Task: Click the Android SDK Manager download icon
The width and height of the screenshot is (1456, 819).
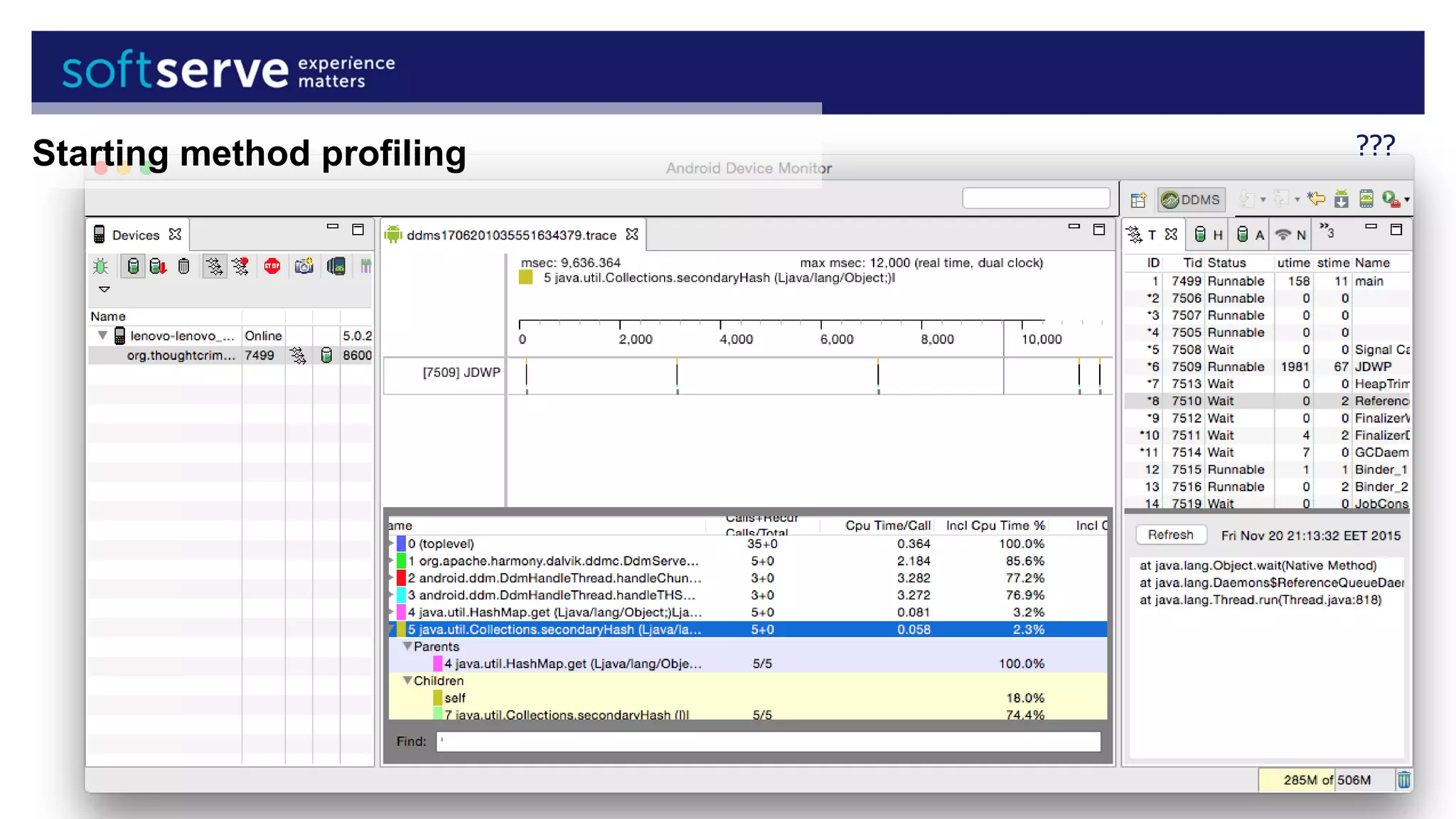Action: 1342,200
